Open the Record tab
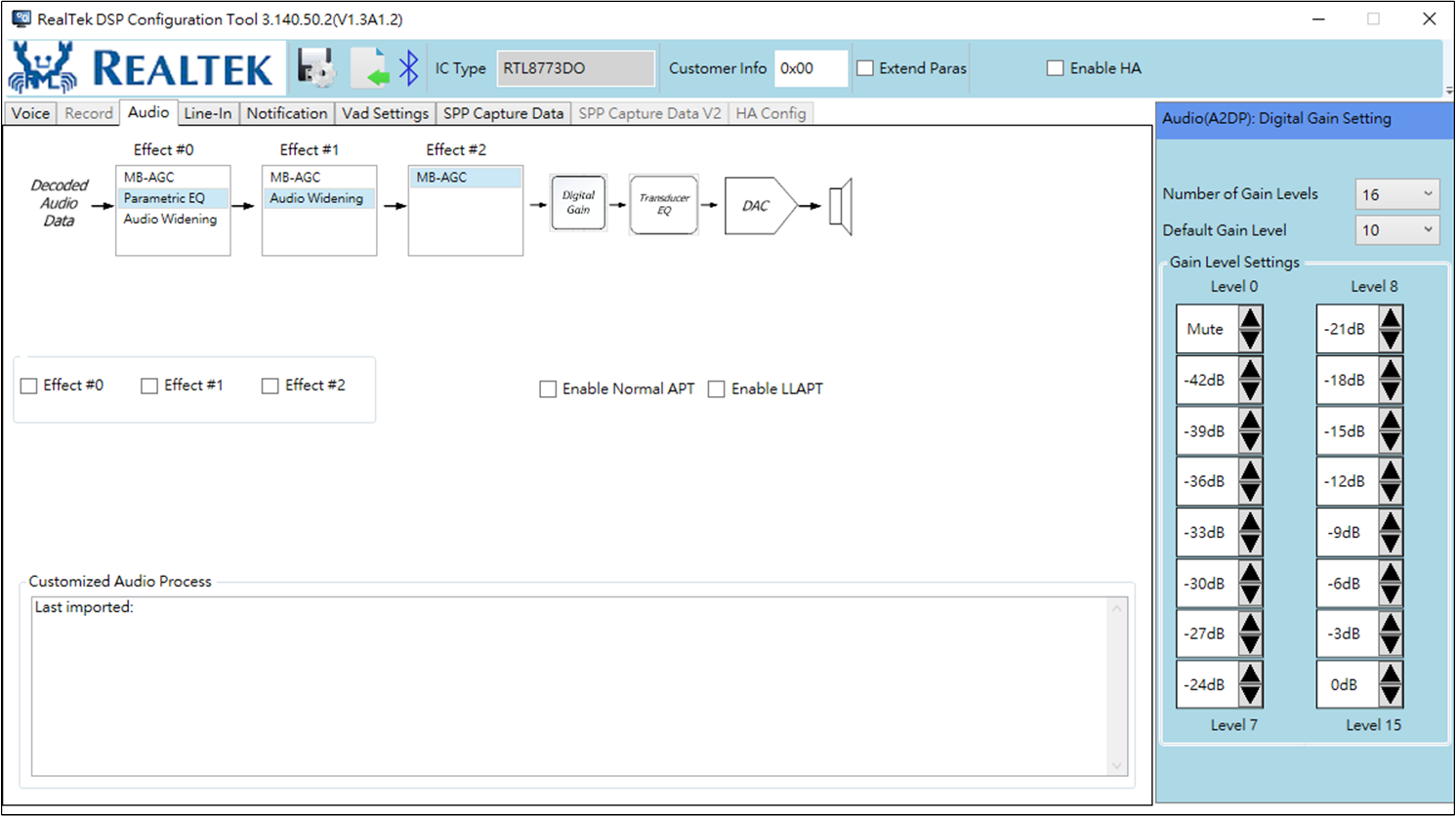Viewport: 1456px width, 816px height. click(x=89, y=113)
